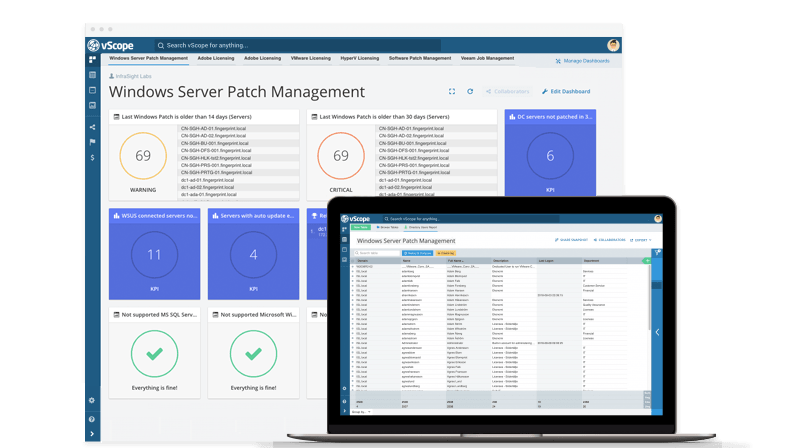Switch to the Veeam Job Management tab
800x448 pixels.
[x=487, y=58]
